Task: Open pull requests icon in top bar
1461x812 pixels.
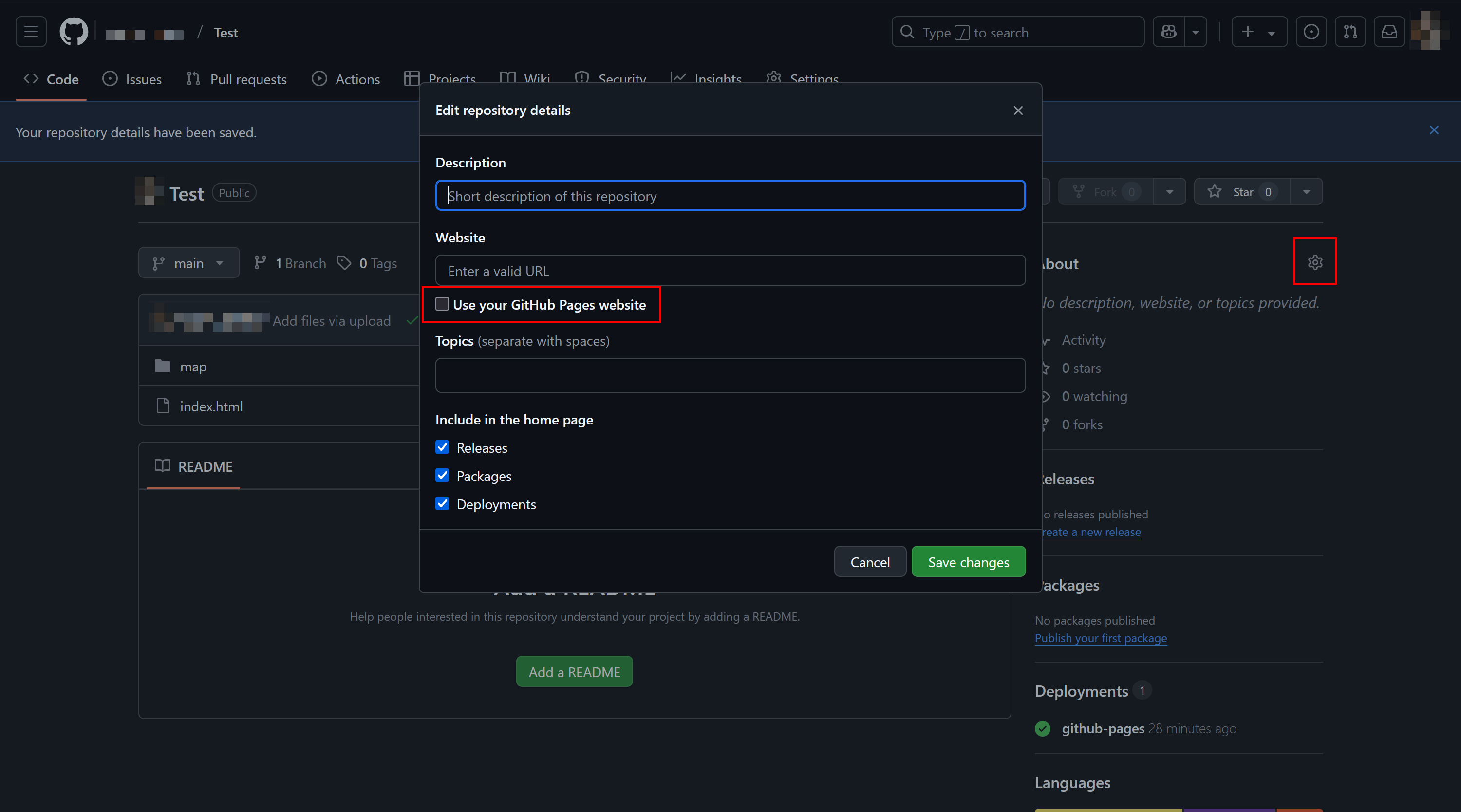Action: click(1350, 32)
